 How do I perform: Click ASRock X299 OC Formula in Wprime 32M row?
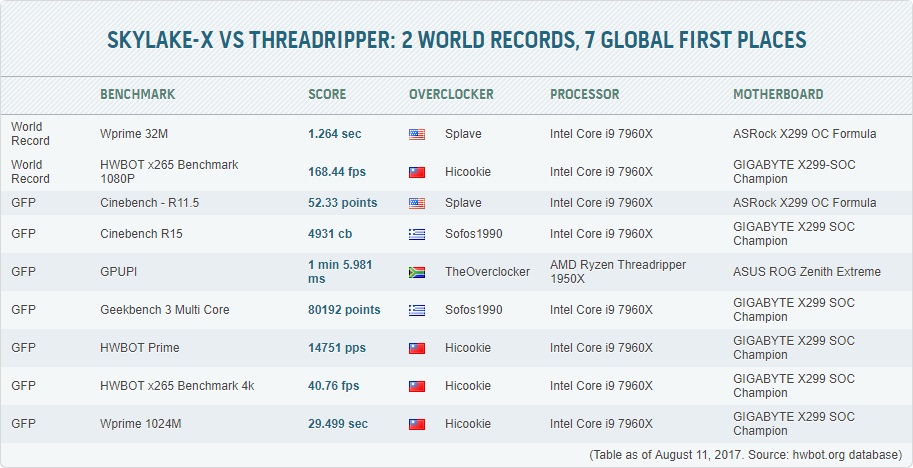(805, 134)
